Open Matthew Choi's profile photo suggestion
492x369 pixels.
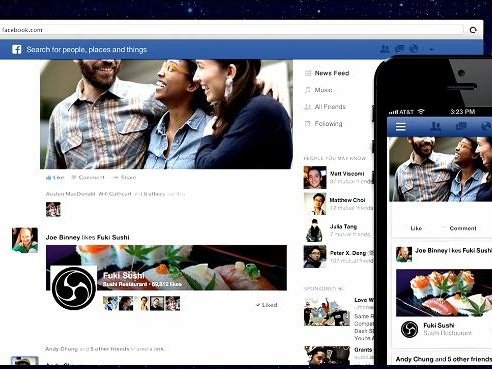(x=315, y=204)
